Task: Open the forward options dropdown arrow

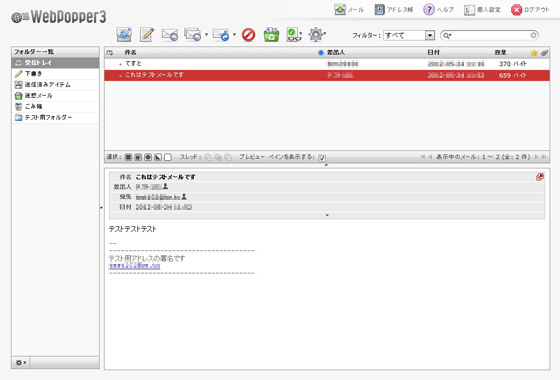Action: tap(234, 35)
